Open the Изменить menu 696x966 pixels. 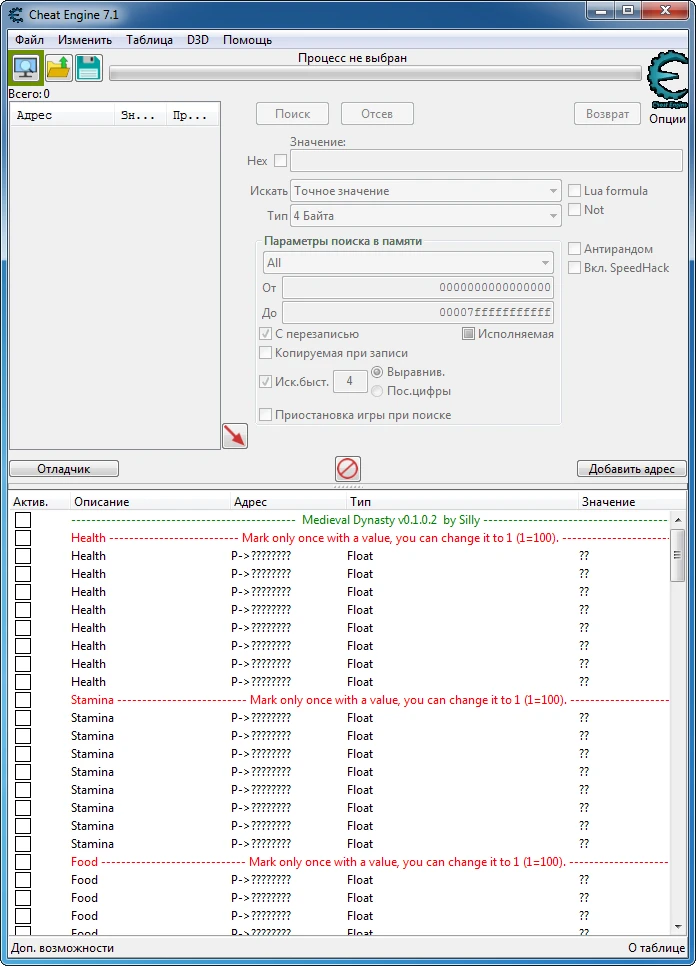(85, 39)
